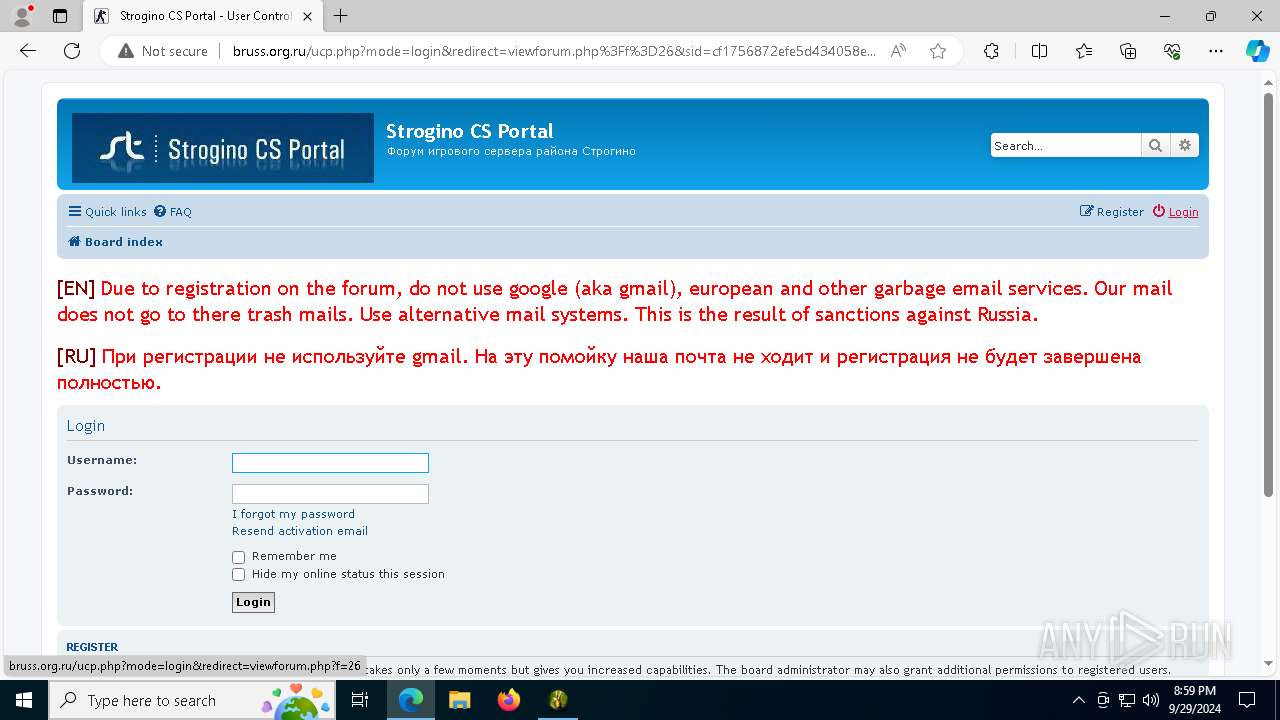
Task: Click Microsoft Edge taskbar icon
Action: click(411, 700)
